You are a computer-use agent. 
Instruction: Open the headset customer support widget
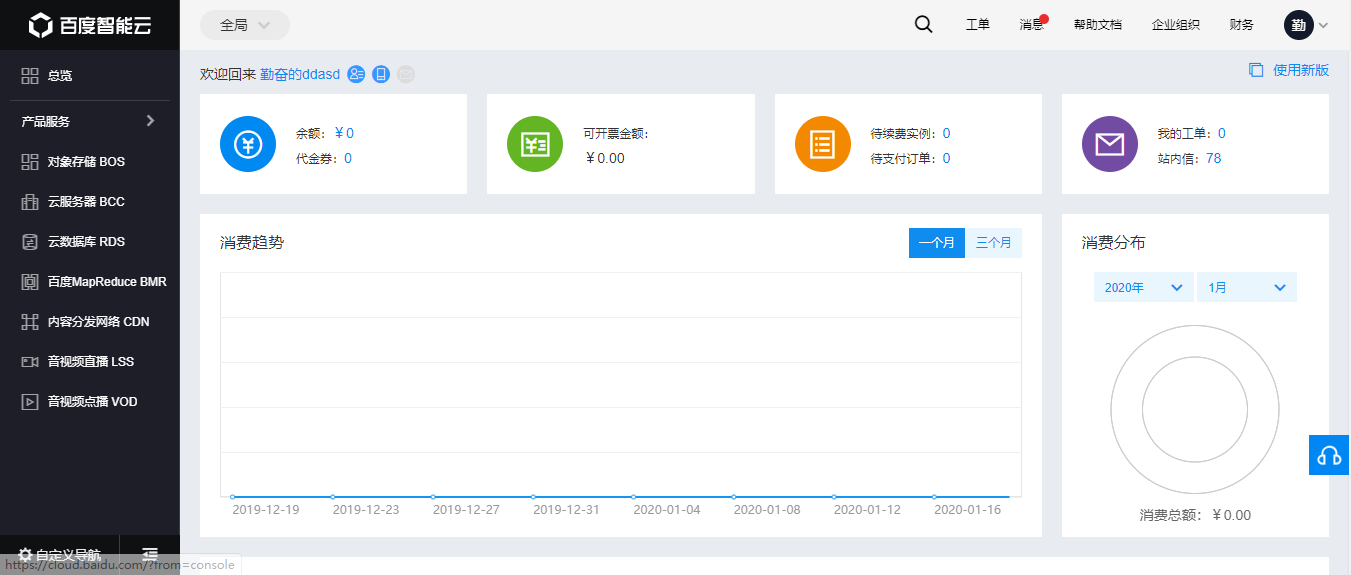[x=1329, y=455]
